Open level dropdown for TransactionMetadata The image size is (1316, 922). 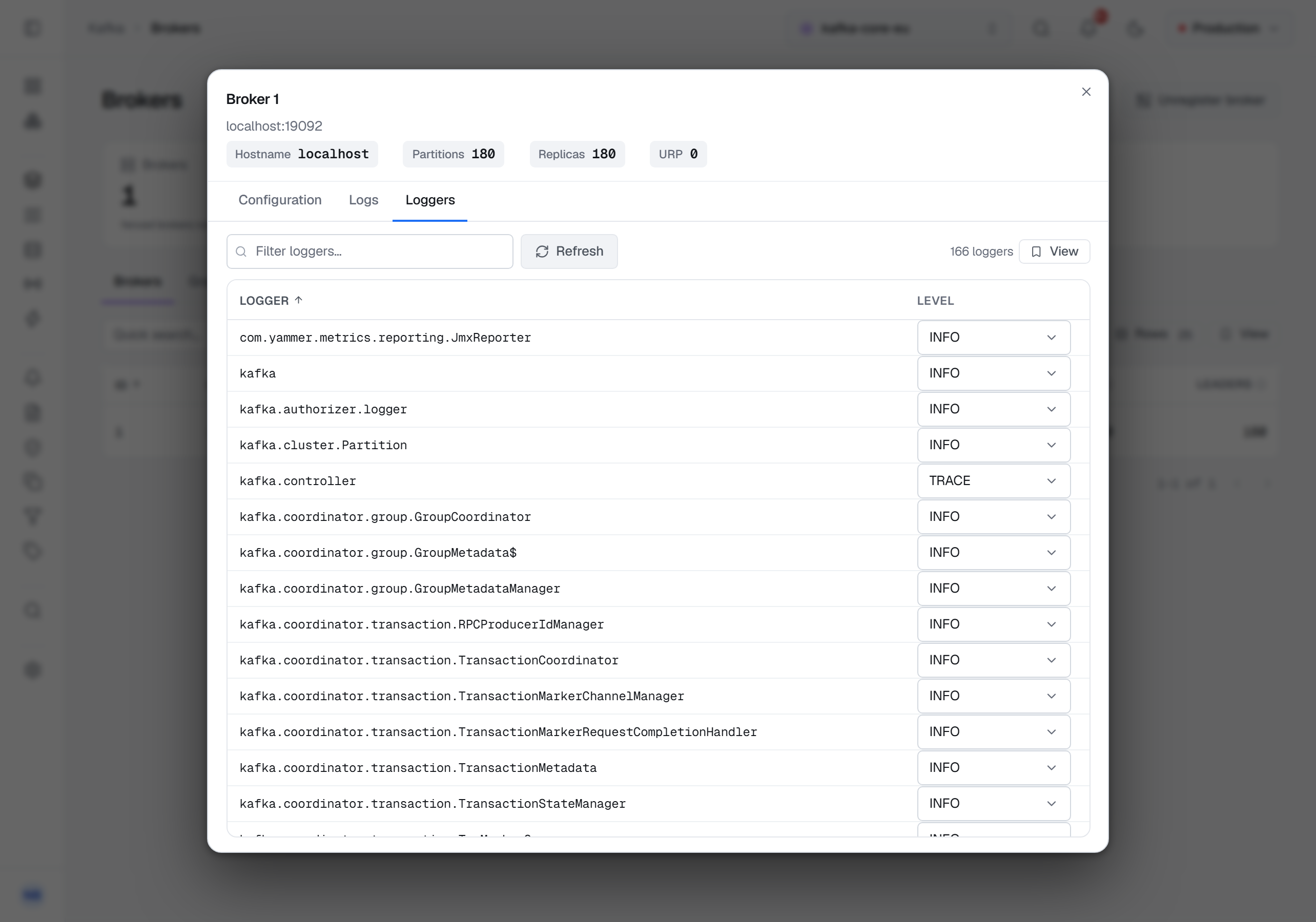pyautogui.click(x=993, y=768)
